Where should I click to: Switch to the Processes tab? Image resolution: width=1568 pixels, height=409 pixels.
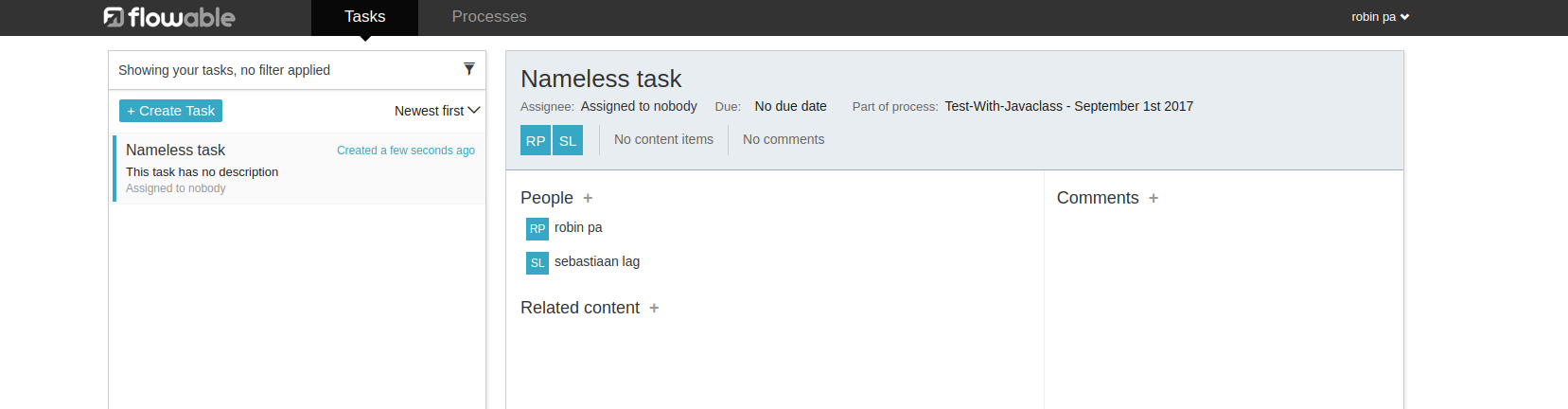(x=489, y=17)
